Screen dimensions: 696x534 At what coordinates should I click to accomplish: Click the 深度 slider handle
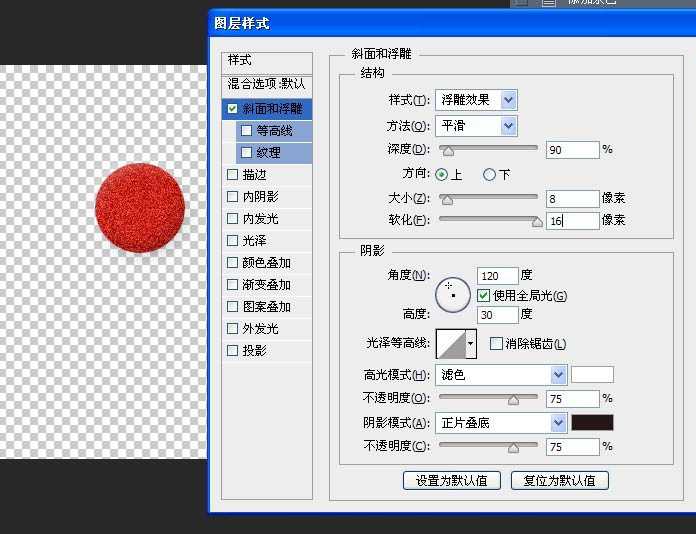448,151
